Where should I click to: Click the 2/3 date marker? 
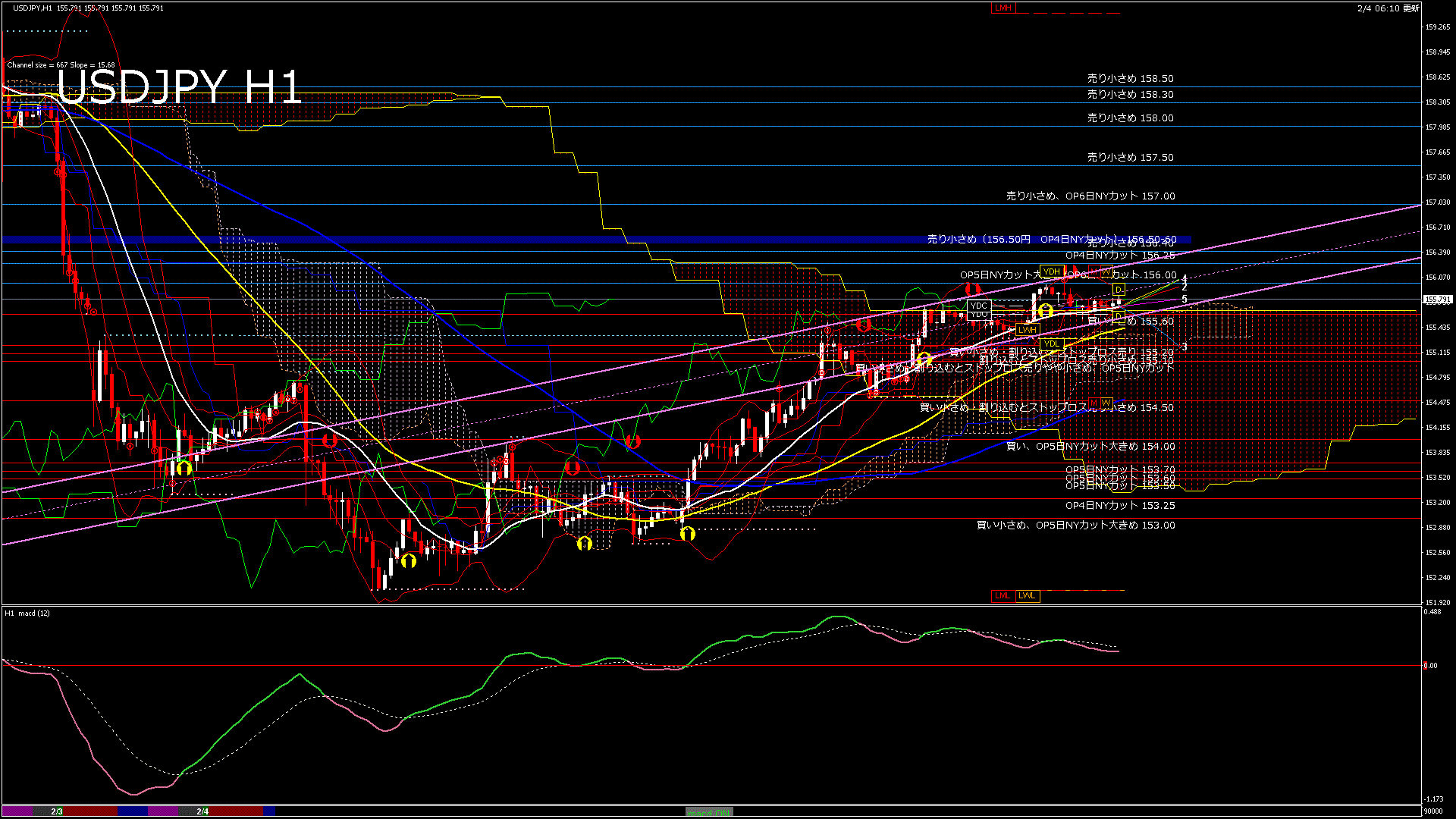click(57, 811)
